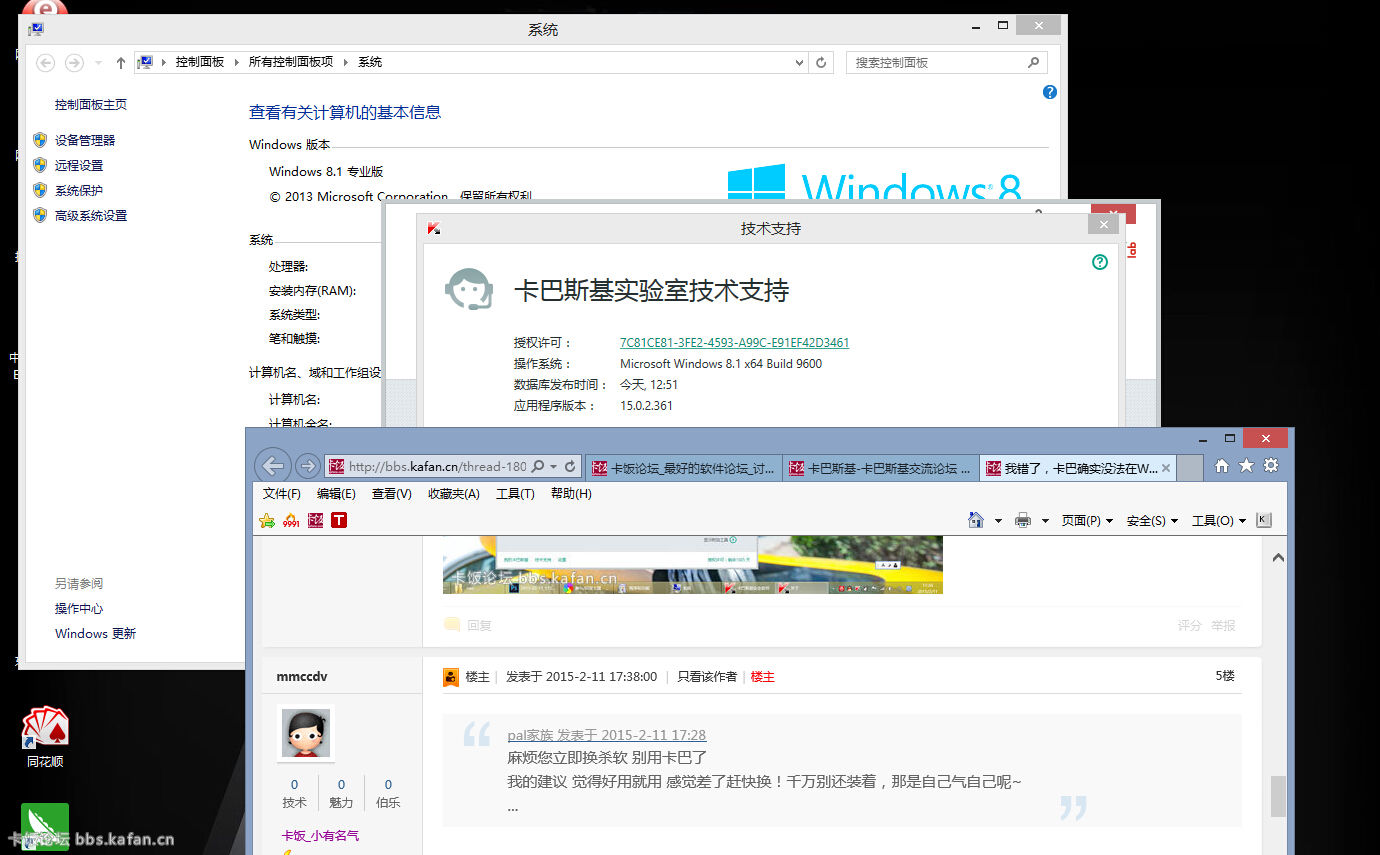Open 页面(P) dropdown menu
Screen dimensions: 1380x855
pos(1087,521)
